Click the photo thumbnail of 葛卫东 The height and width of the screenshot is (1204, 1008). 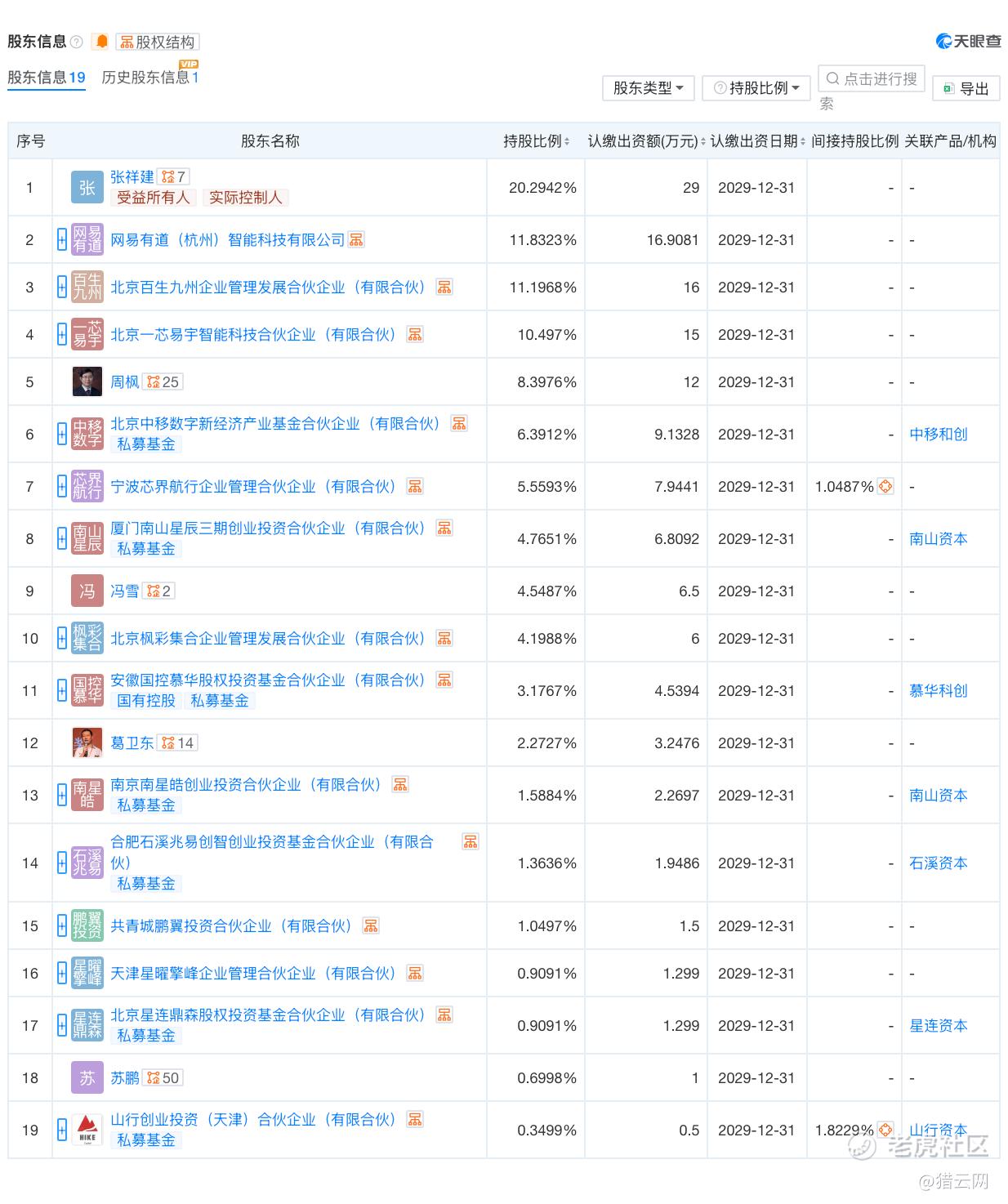tap(87, 743)
